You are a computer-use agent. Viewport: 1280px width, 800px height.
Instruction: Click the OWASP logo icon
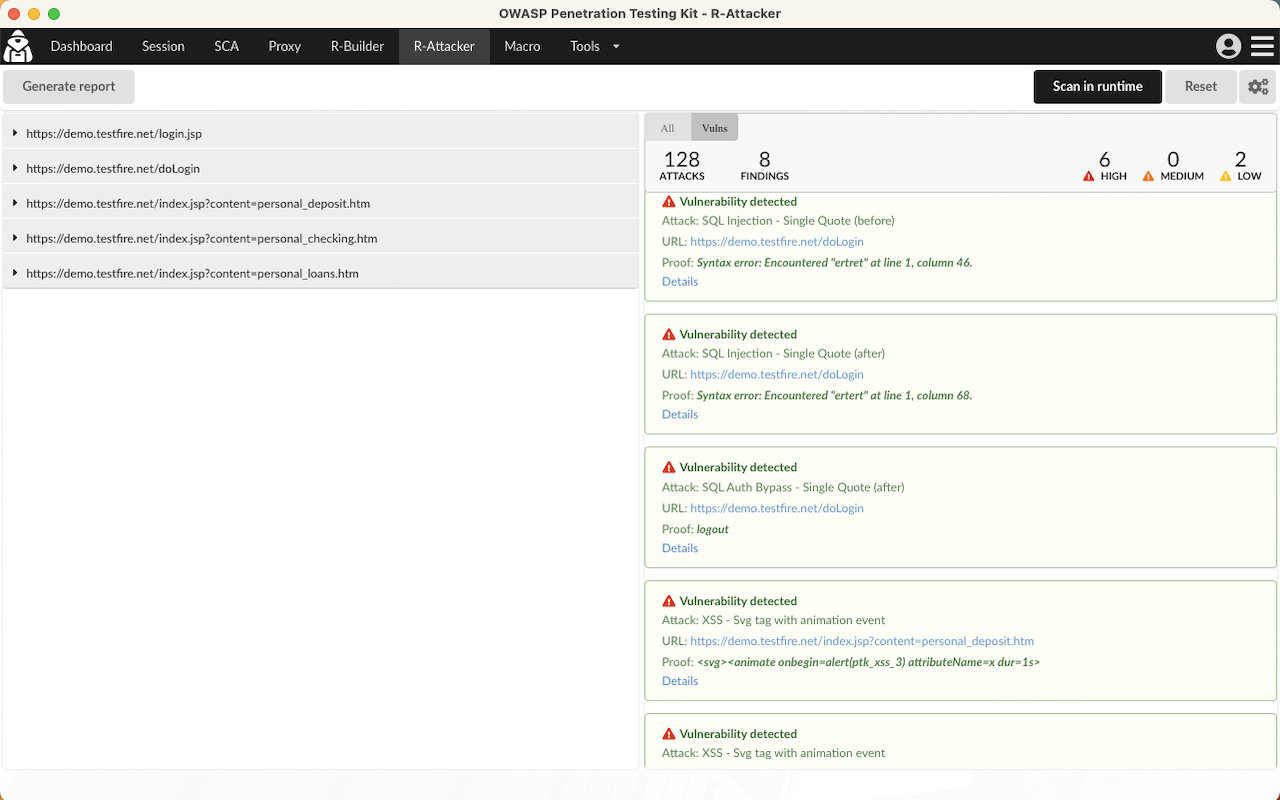point(17,46)
